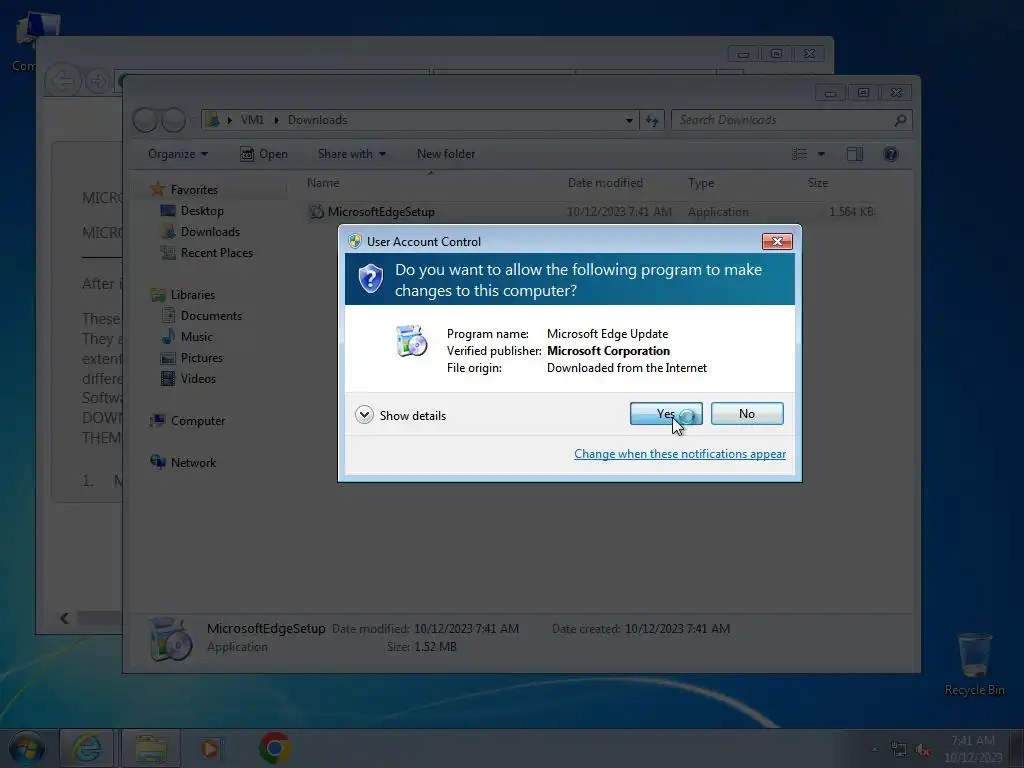Click Yes in User Account Control
This screenshot has height=768, width=1024.
coord(665,413)
